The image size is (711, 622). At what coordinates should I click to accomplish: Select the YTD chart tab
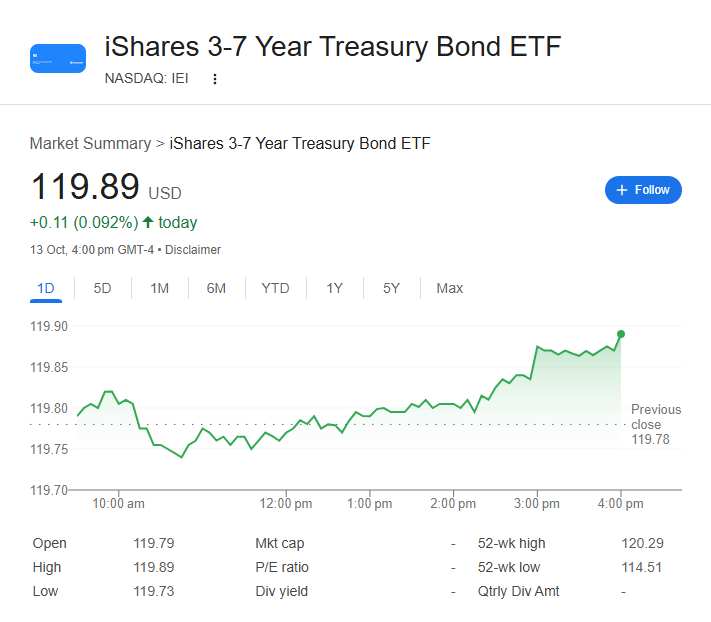[x=275, y=288]
